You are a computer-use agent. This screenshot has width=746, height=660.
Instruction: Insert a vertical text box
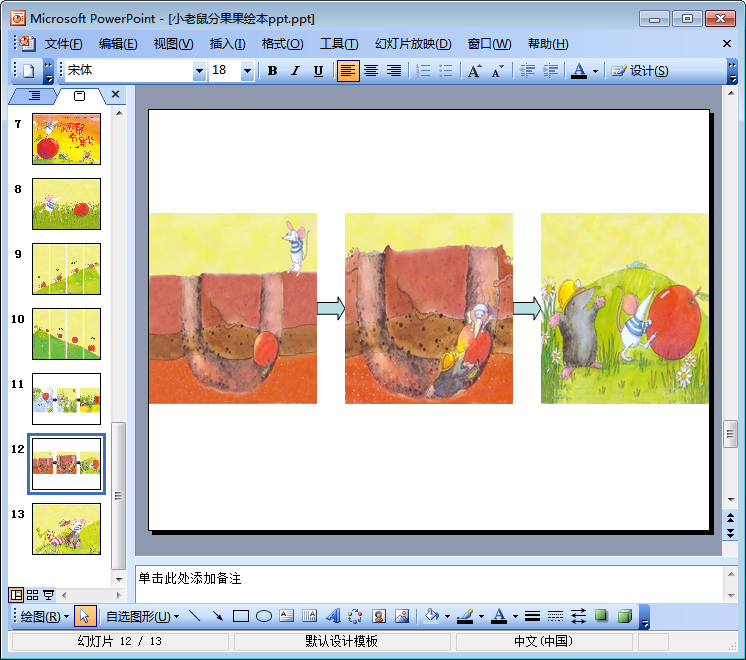point(309,617)
